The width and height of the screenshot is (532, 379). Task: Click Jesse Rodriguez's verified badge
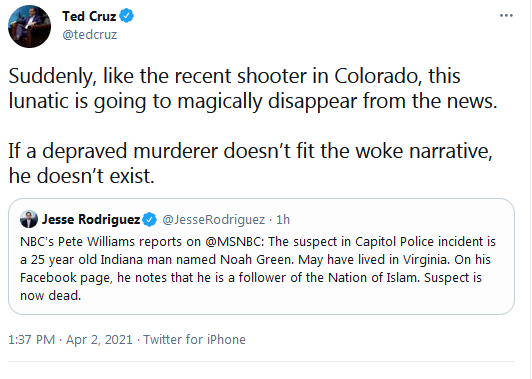pos(149,220)
